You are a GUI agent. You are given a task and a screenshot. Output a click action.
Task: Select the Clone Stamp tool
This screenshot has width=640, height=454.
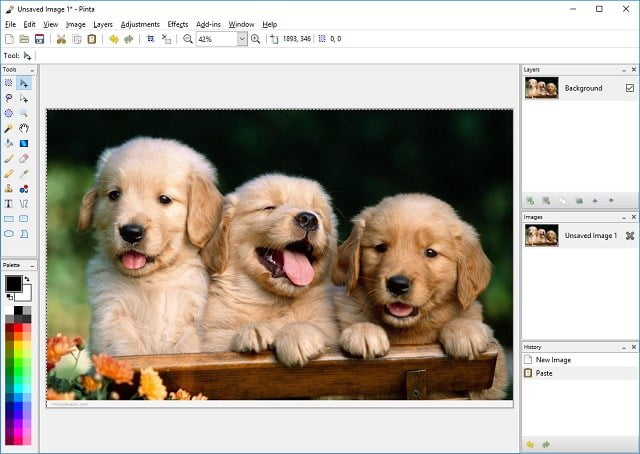pyautogui.click(x=9, y=189)
